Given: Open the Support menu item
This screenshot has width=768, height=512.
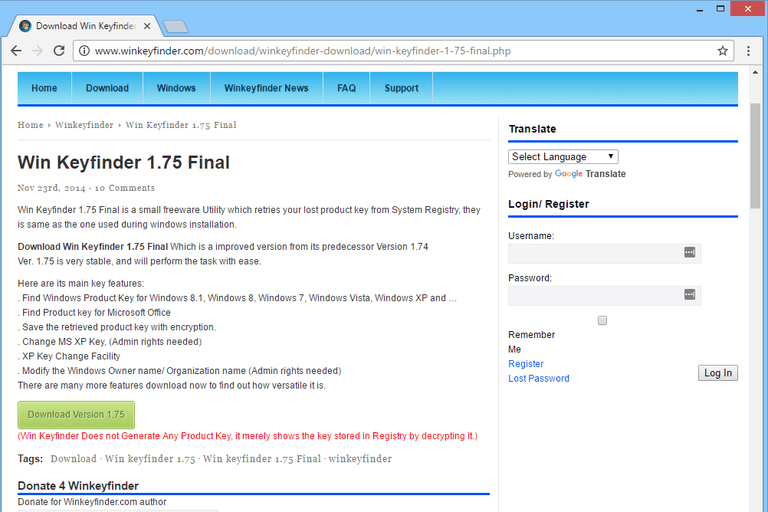Looking at the screenshot, I should point(401,88).
